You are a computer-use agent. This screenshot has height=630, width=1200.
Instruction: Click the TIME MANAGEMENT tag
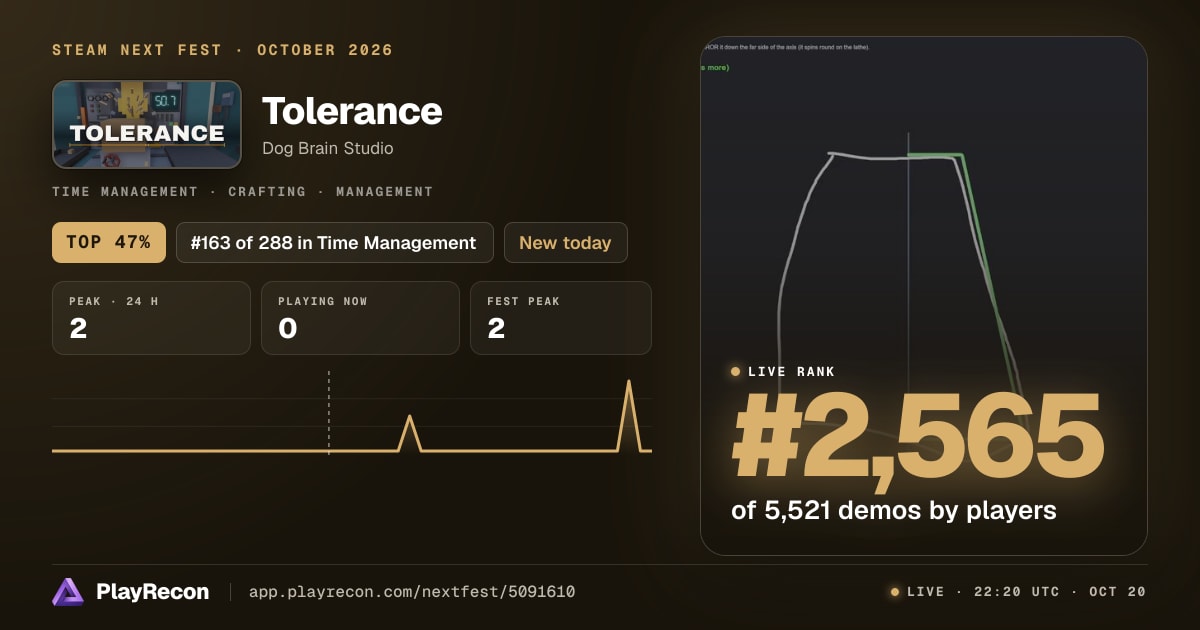(125, 191)
